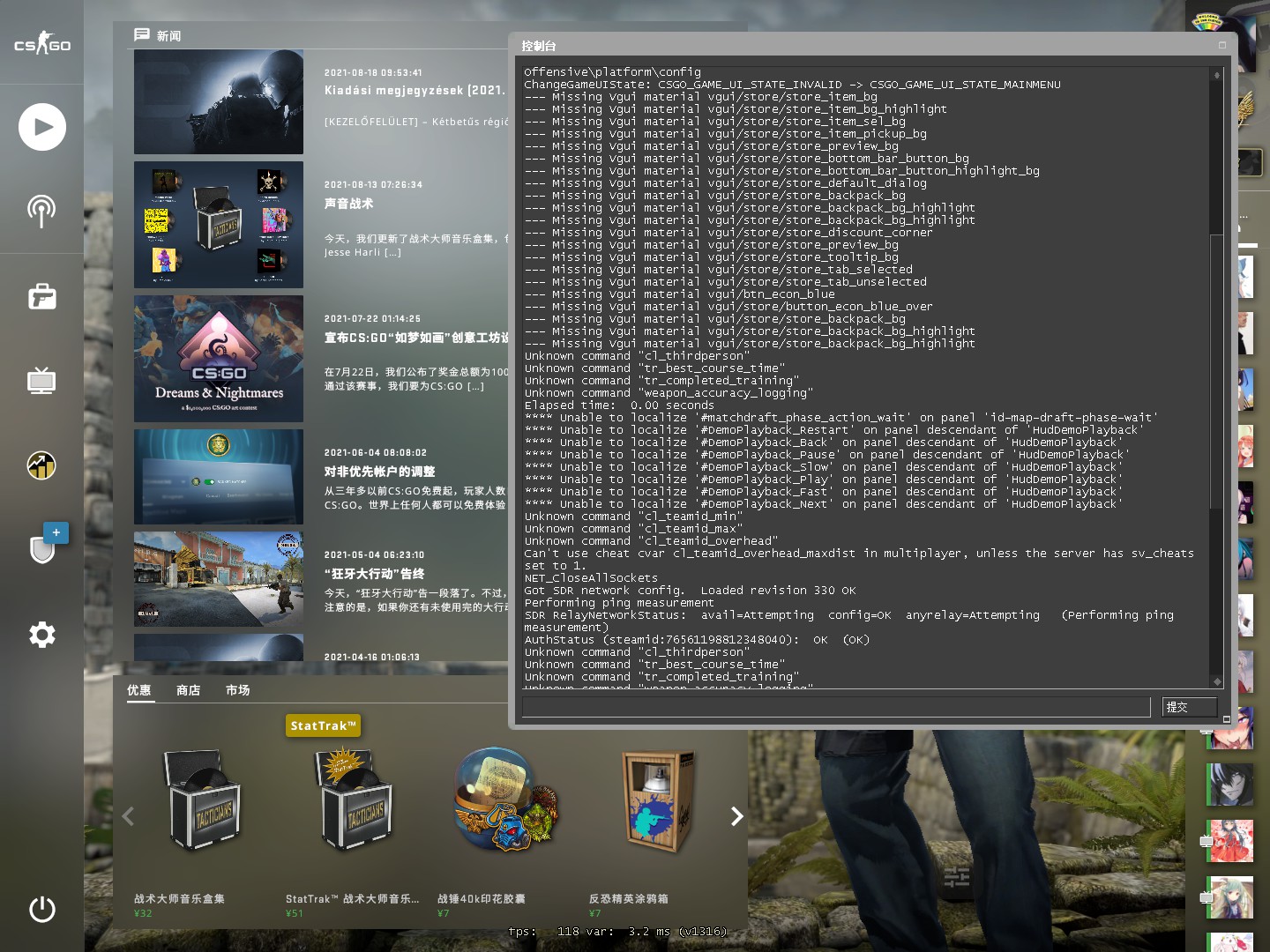Image resolution: width=1270 pixels, height=952 pixels.
Task: Click the console line 'Elapsed time: 0.00 seconds'
Action: (x=619, y=405)
